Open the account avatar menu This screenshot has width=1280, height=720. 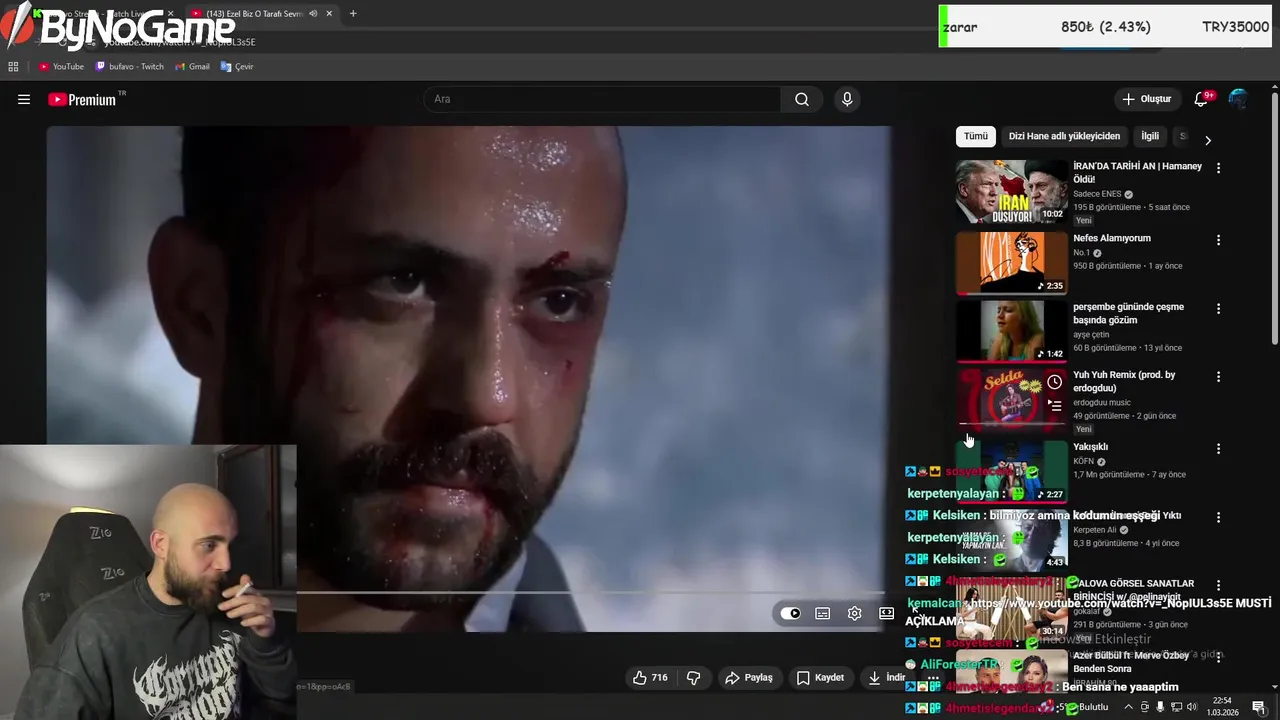(x=1238, y=99)
